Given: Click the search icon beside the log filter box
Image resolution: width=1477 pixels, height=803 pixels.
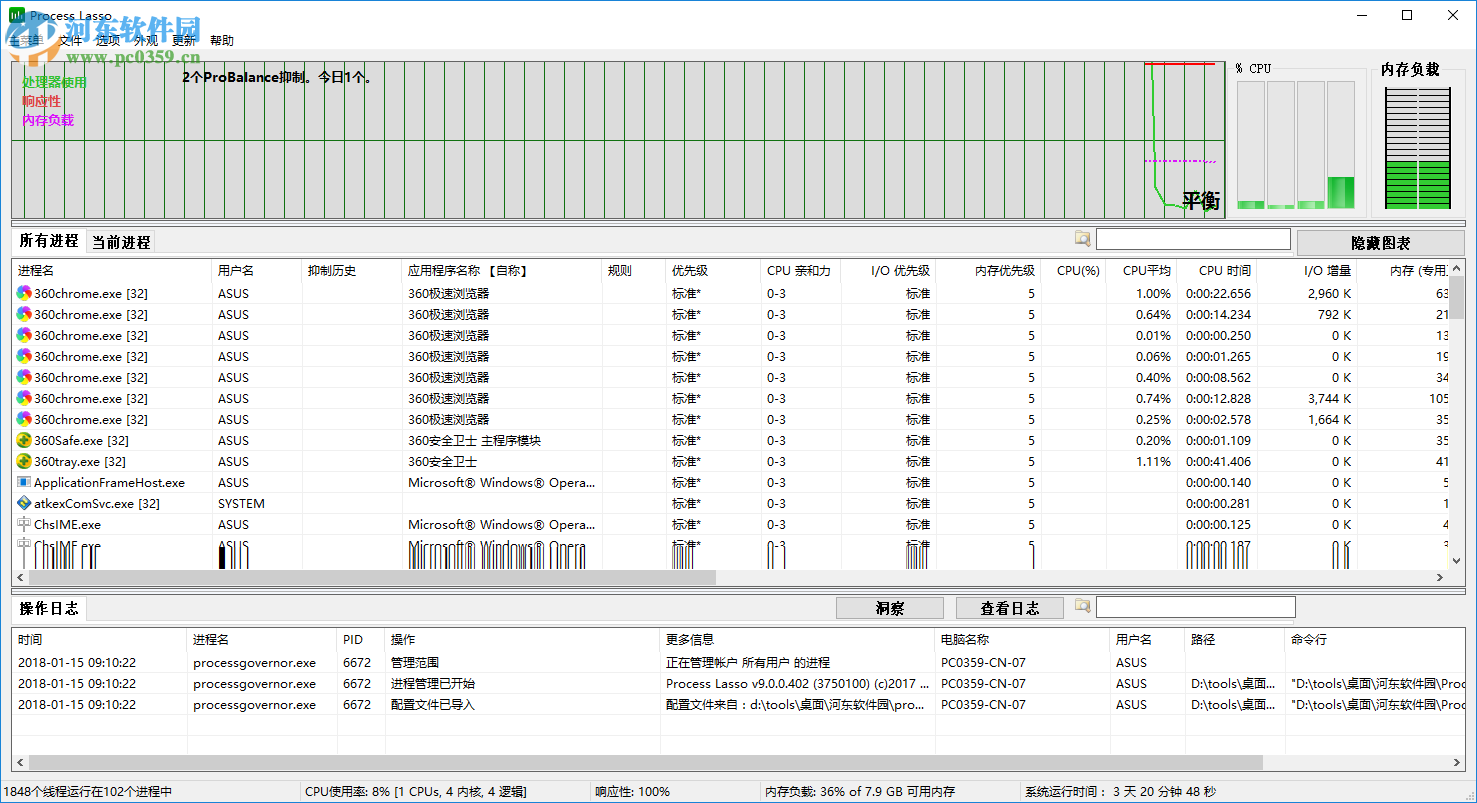Looking at the screenshot, I should coord(1082,606).
